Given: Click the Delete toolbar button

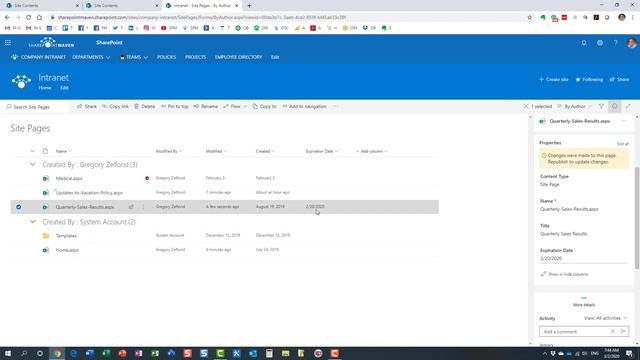Looking at the screenshot, I should click(144, 107).
